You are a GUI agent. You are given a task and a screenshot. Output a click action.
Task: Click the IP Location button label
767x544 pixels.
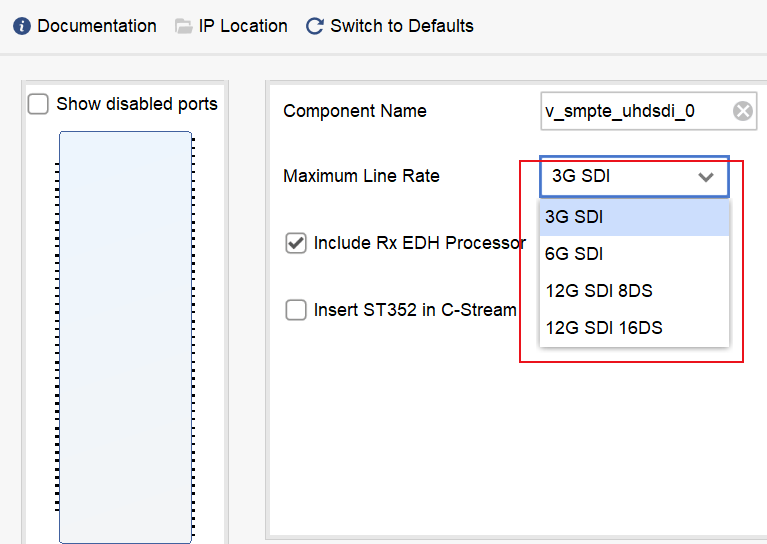coord(243,26)
